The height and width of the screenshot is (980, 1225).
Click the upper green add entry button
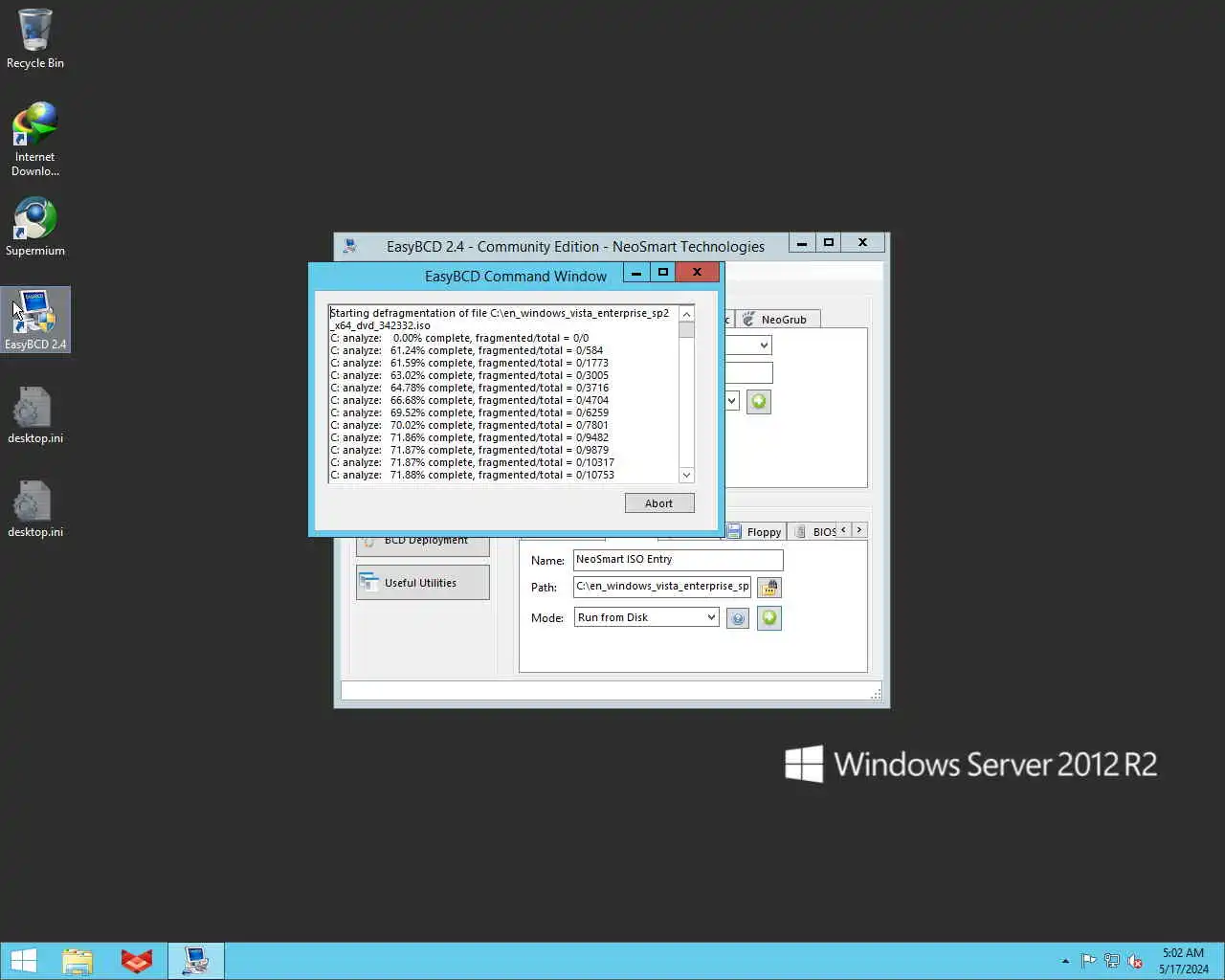(x=759, y=402)
